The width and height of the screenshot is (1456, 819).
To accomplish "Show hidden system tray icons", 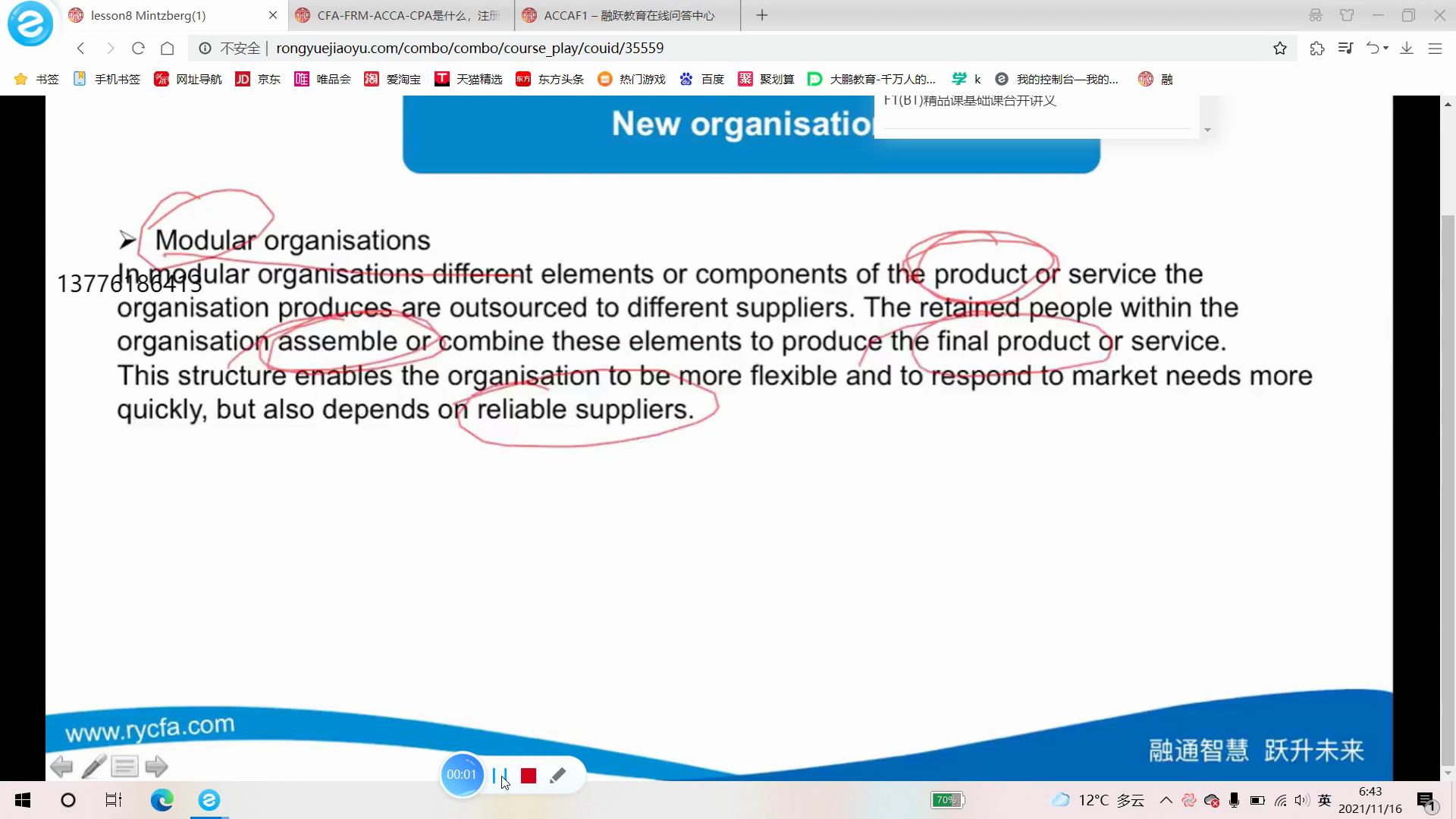I will (x=1166, y=800).
